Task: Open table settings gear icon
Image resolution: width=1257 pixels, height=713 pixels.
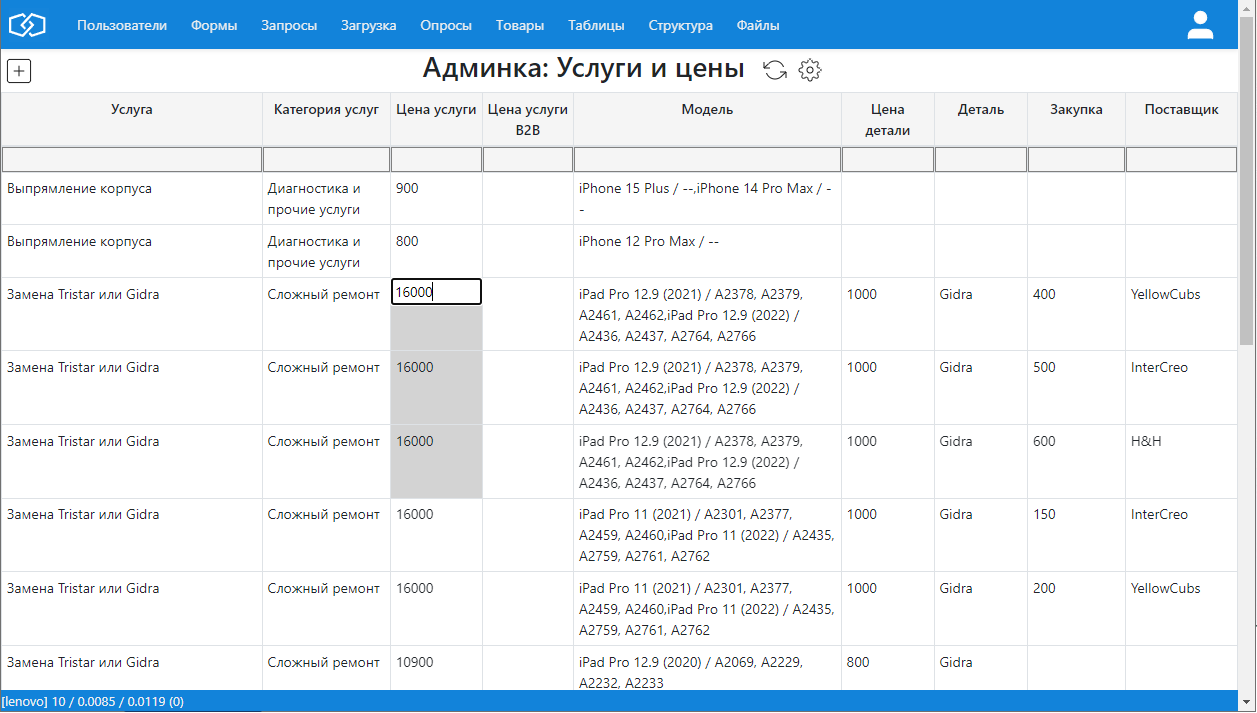Action: 810,70
